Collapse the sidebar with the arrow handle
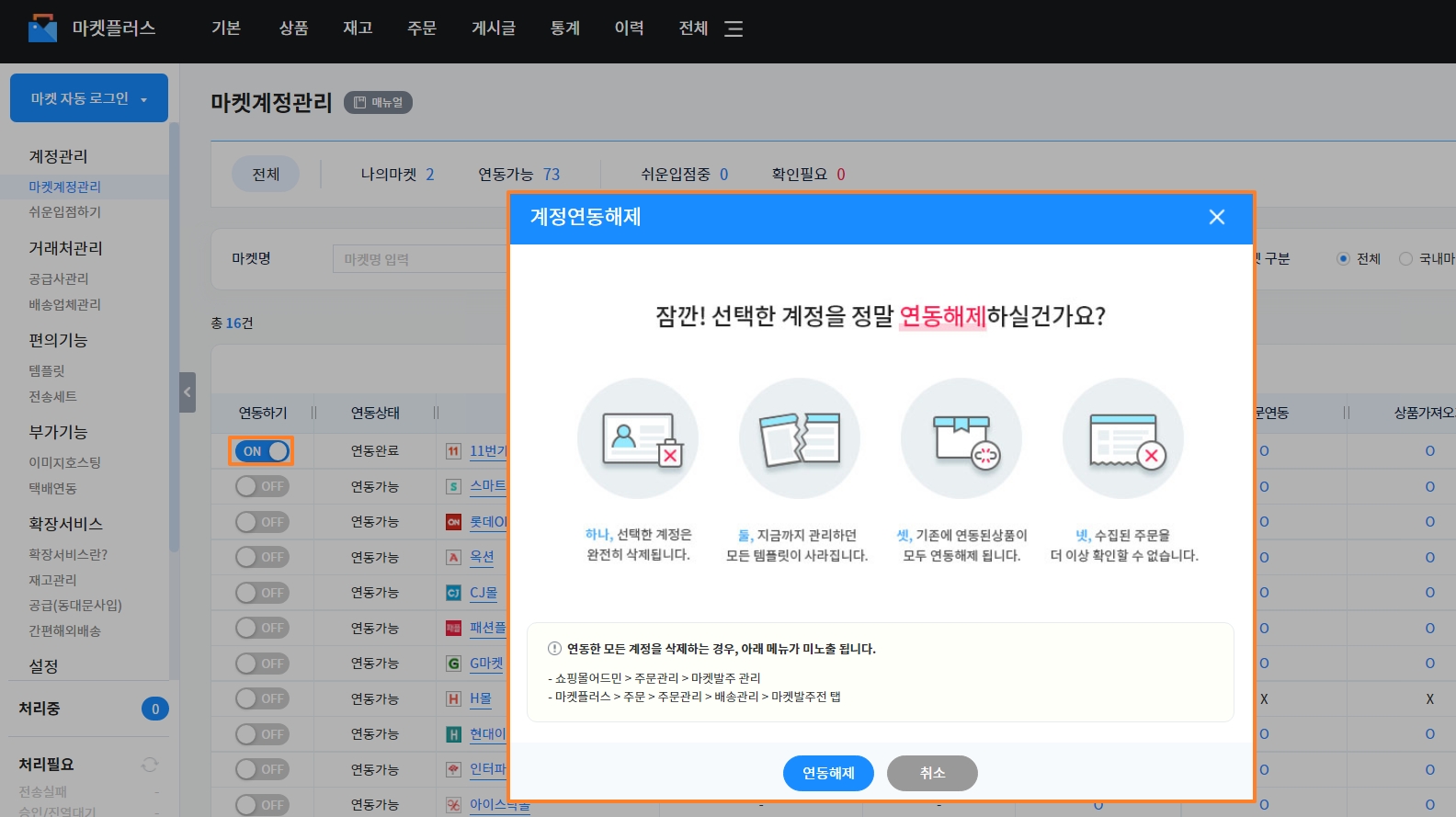 [188, 392]
